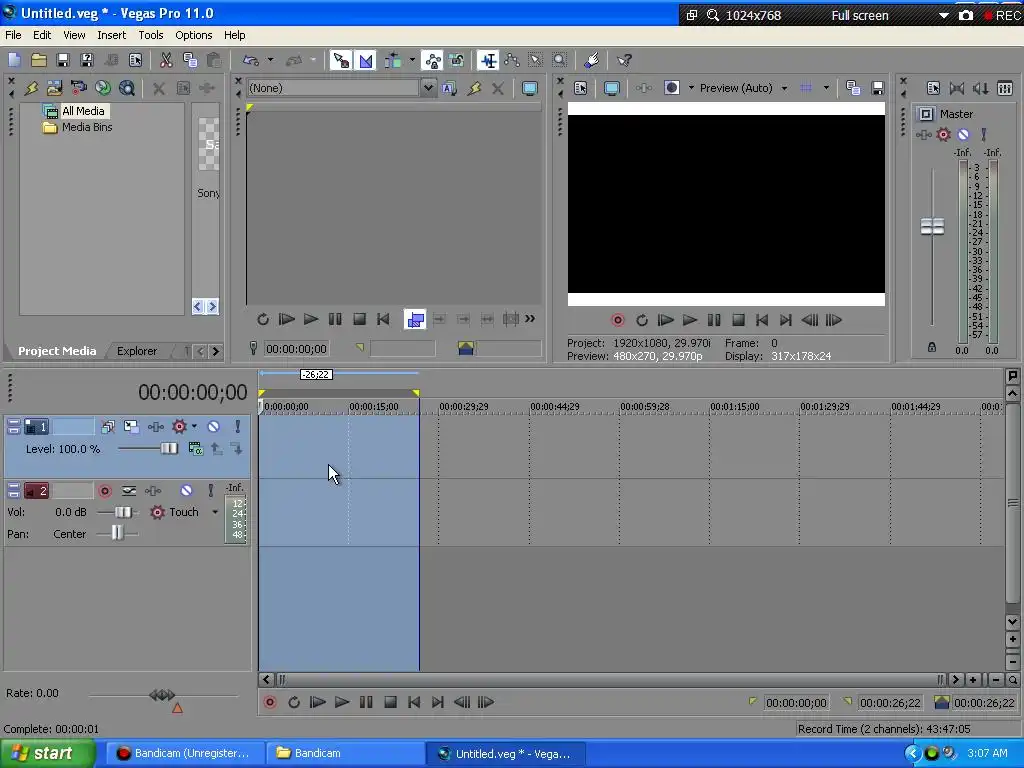
Task: Click Import Media icon in Project Media
Action: [x=54, y=88]
